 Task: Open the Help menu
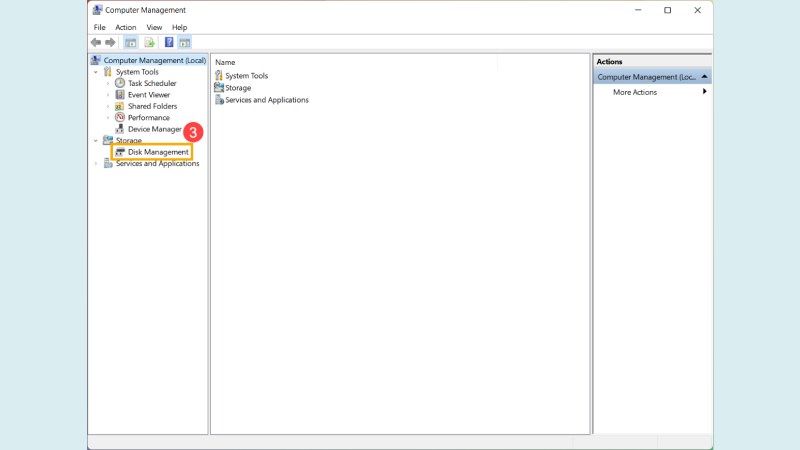click(180, 27)
